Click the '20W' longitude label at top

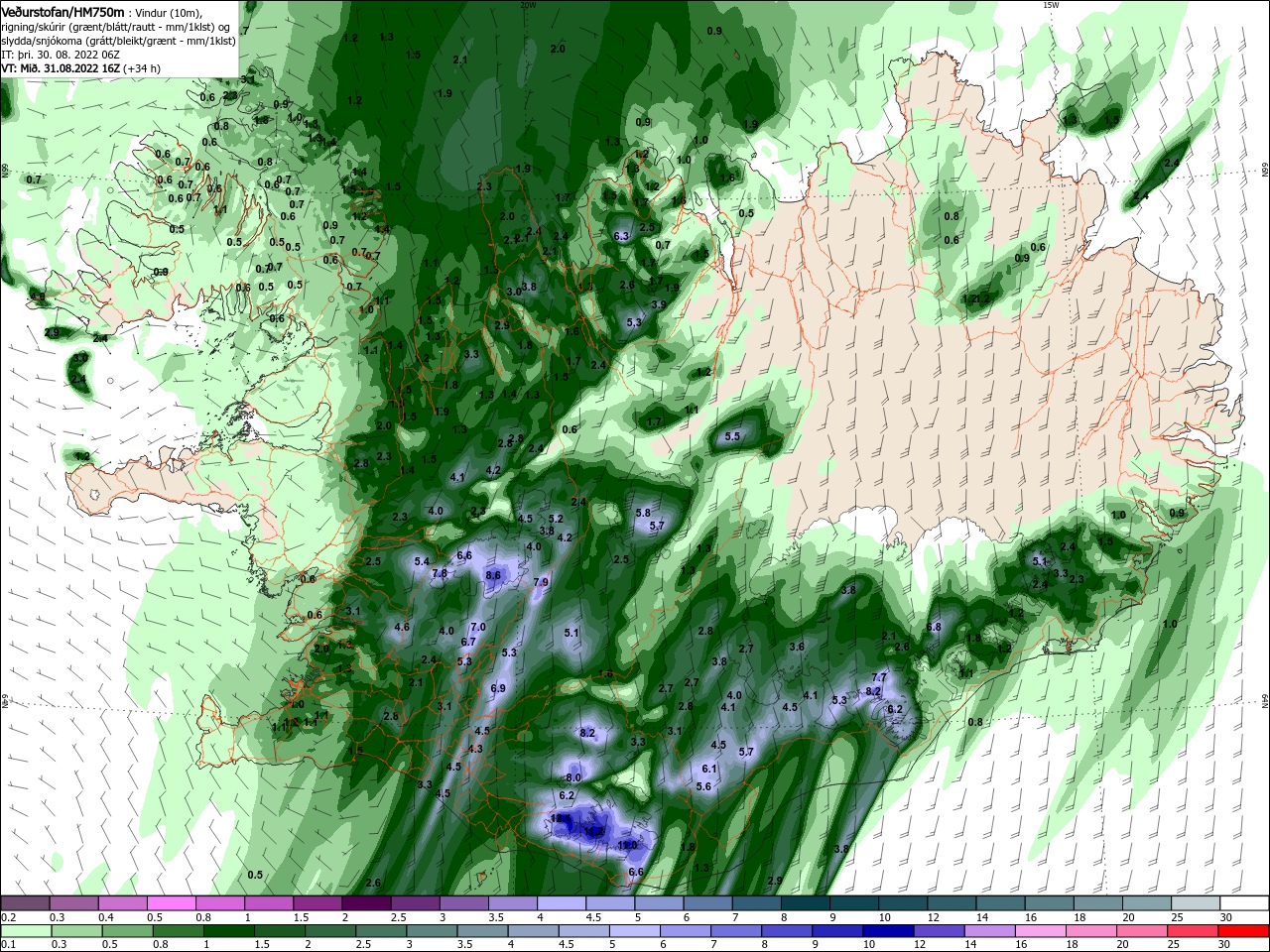(528, 5)
